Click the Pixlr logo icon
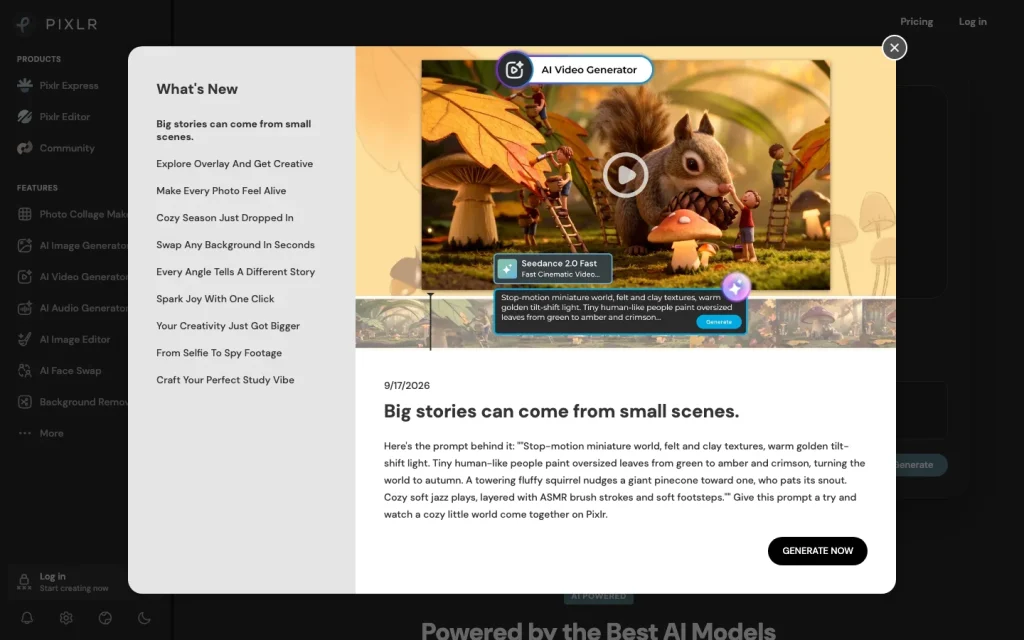The width and height of the screenshot is (1024, 640). tap(24, 24)
